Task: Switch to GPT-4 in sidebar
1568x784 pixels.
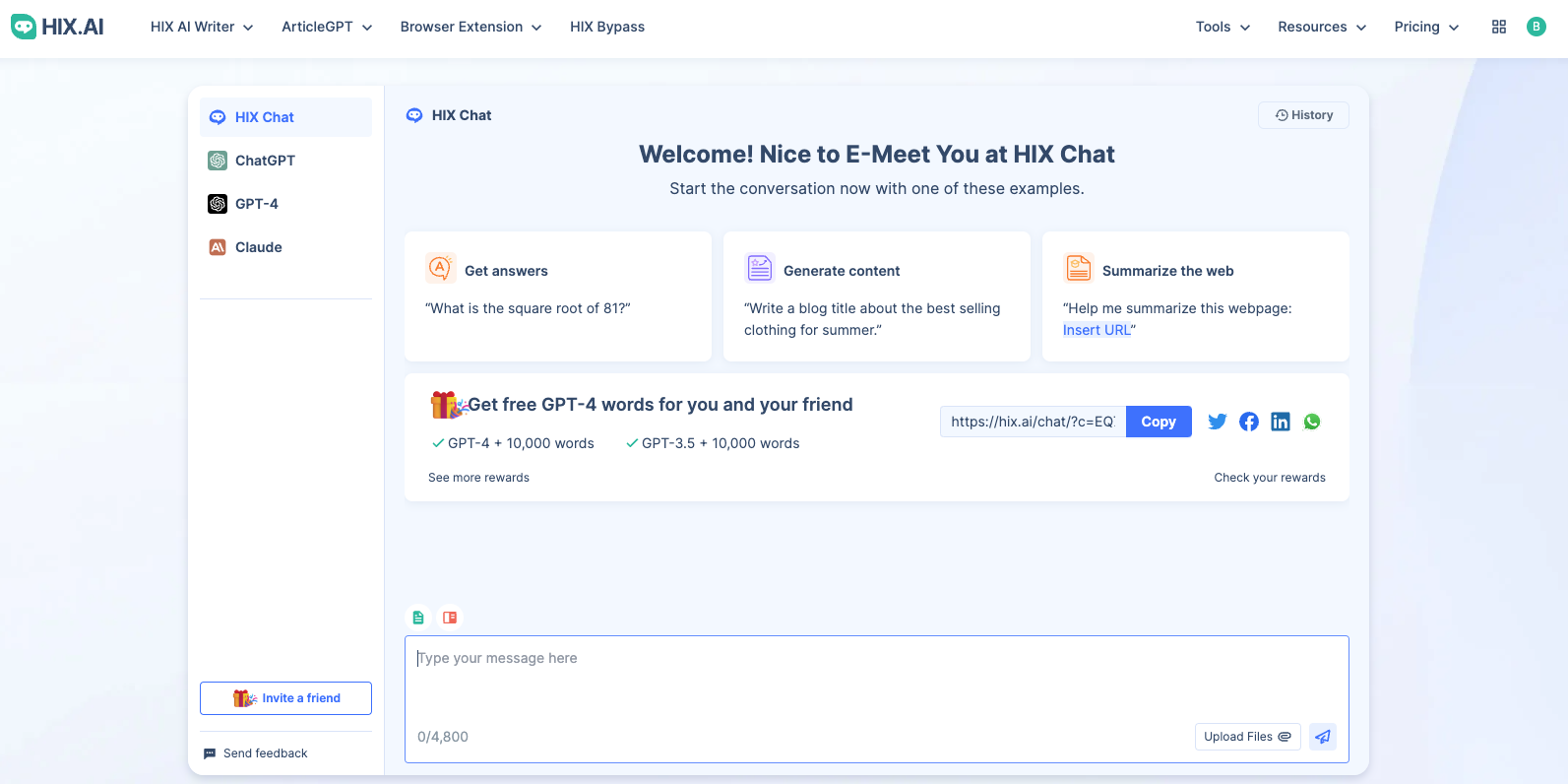Action: pos(285,204)
